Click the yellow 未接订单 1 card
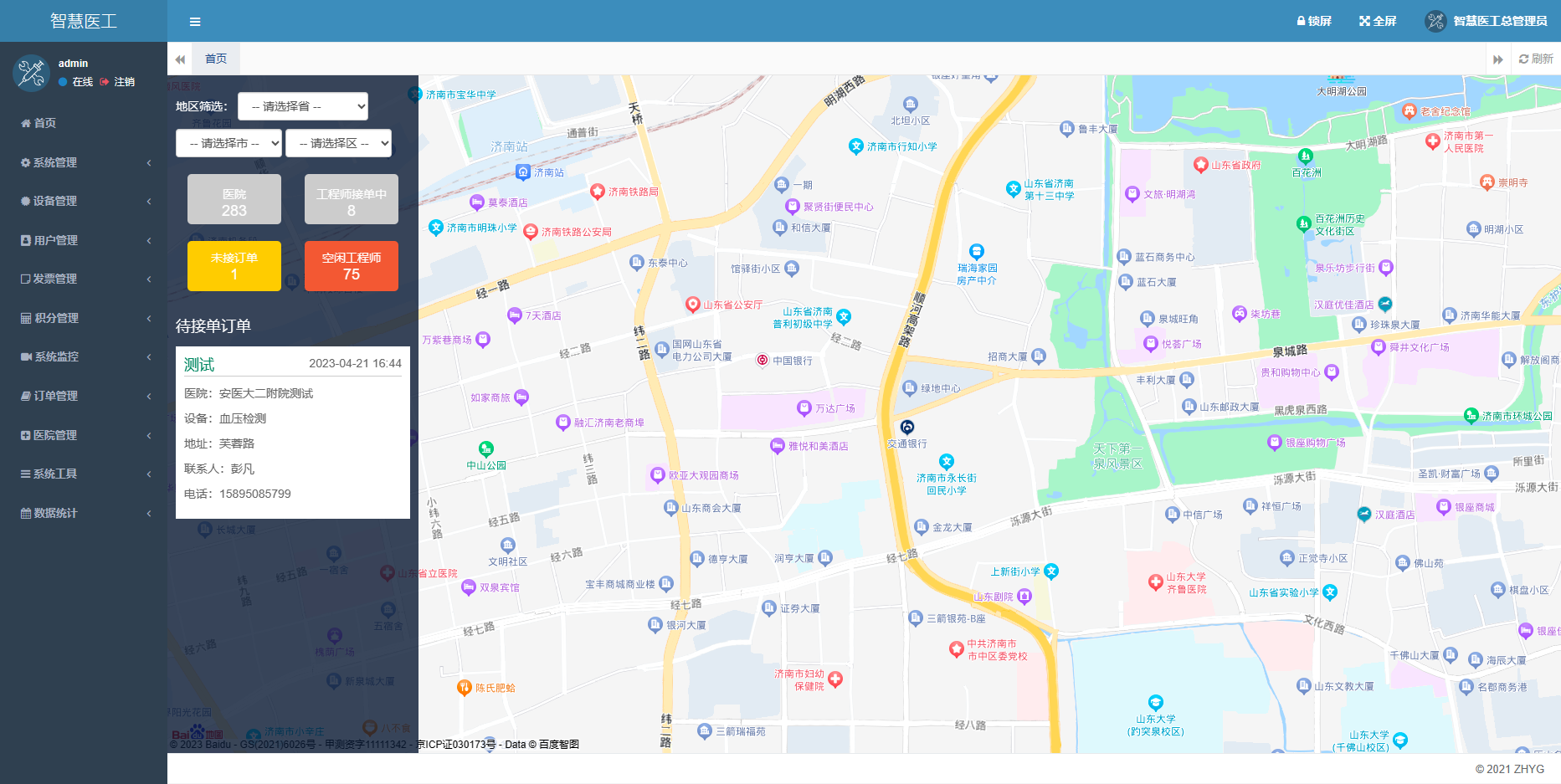 coord(234,266)
